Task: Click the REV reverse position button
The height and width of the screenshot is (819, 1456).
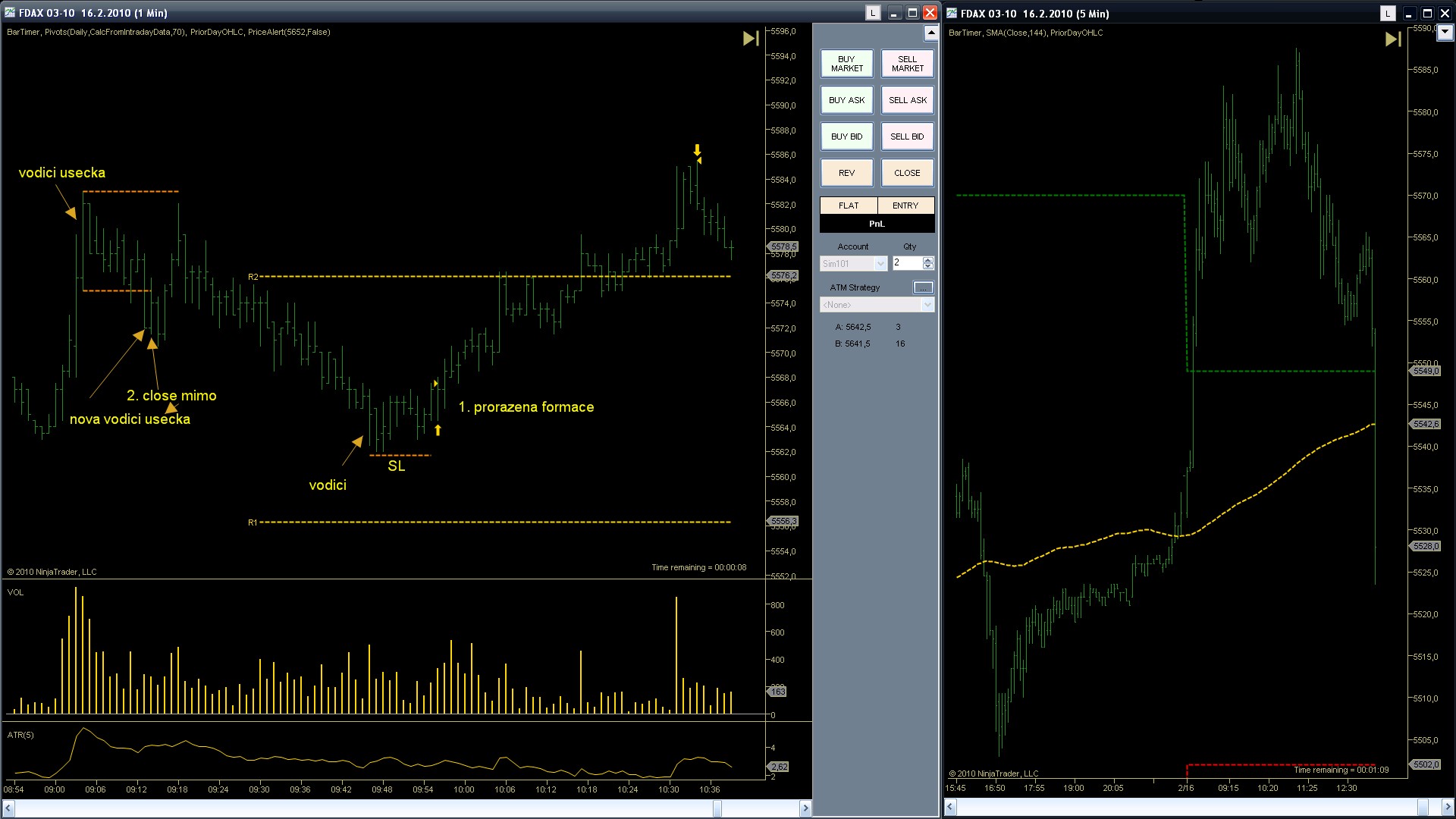Action: [846, 173]
